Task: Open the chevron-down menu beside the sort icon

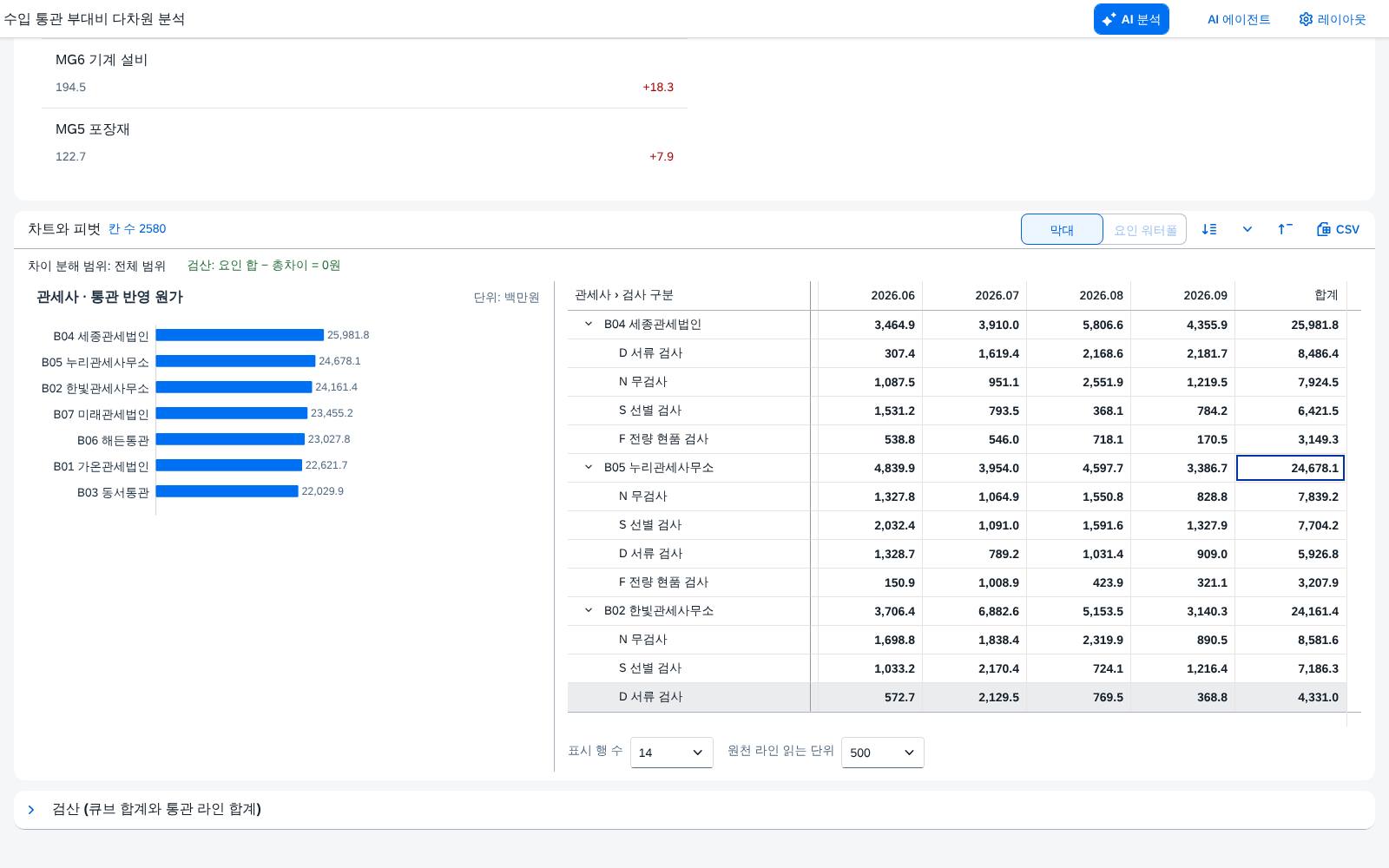Action: [x=1247, y=229]
